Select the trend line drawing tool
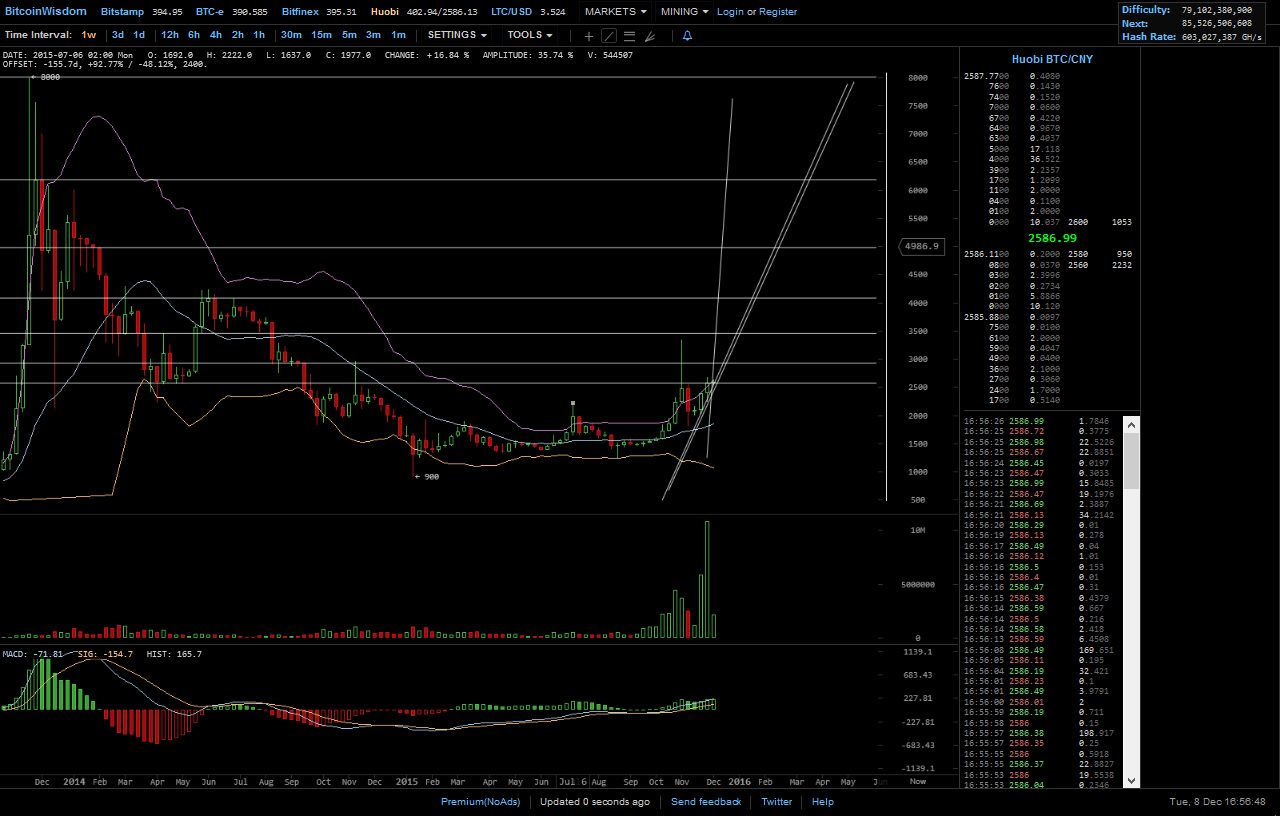 pyautogui.click(x=608, y=36)
